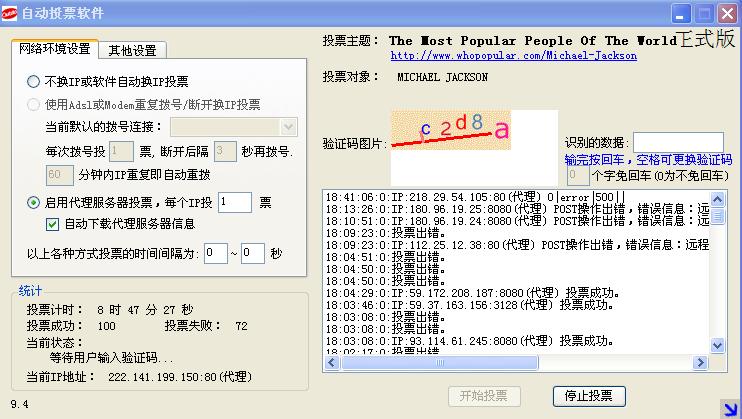This screenshot has height=419, width=742.
Task: Click the 每个IP投 votes field
Action: click(235, 203)
